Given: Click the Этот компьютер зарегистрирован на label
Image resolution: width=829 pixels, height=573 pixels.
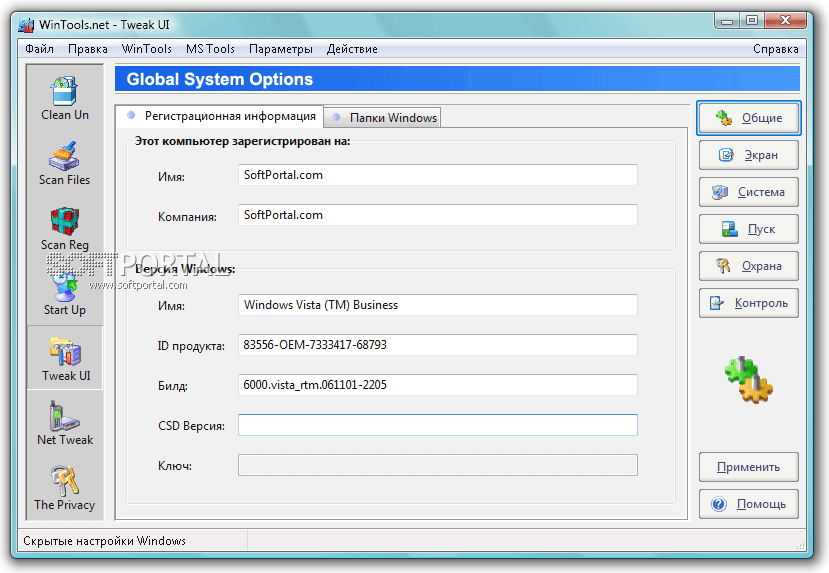Looking at the screenshot, I should tap(242, 141).
